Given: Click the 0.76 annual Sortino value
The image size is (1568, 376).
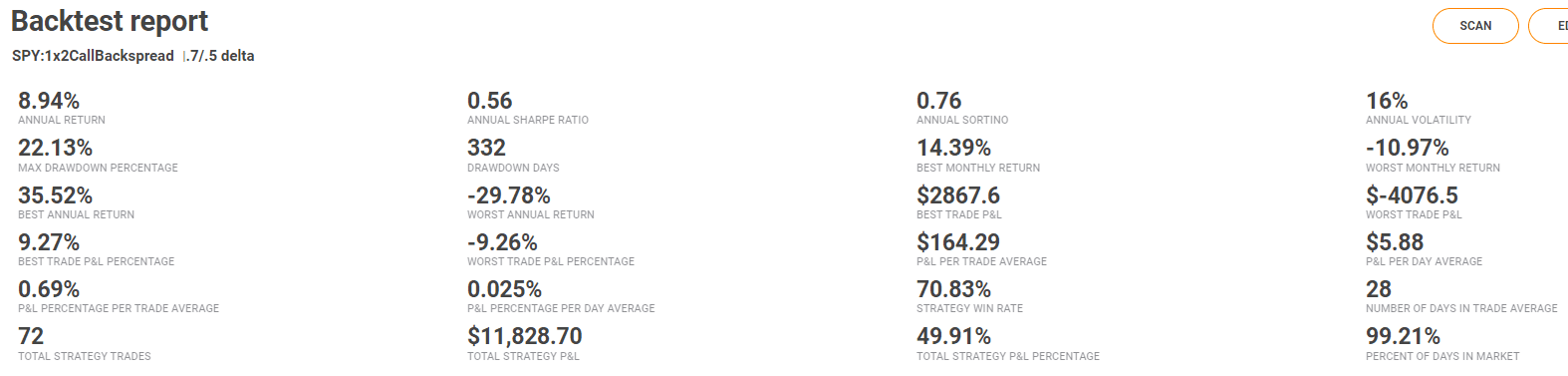Looking at the screenshot, I should coord(939,101).
